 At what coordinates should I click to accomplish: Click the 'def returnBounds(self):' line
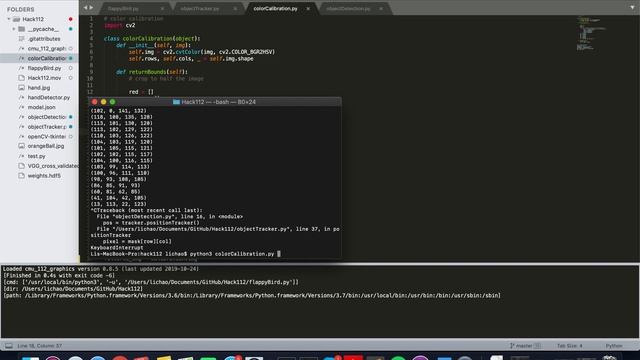[x=152, y=72]
